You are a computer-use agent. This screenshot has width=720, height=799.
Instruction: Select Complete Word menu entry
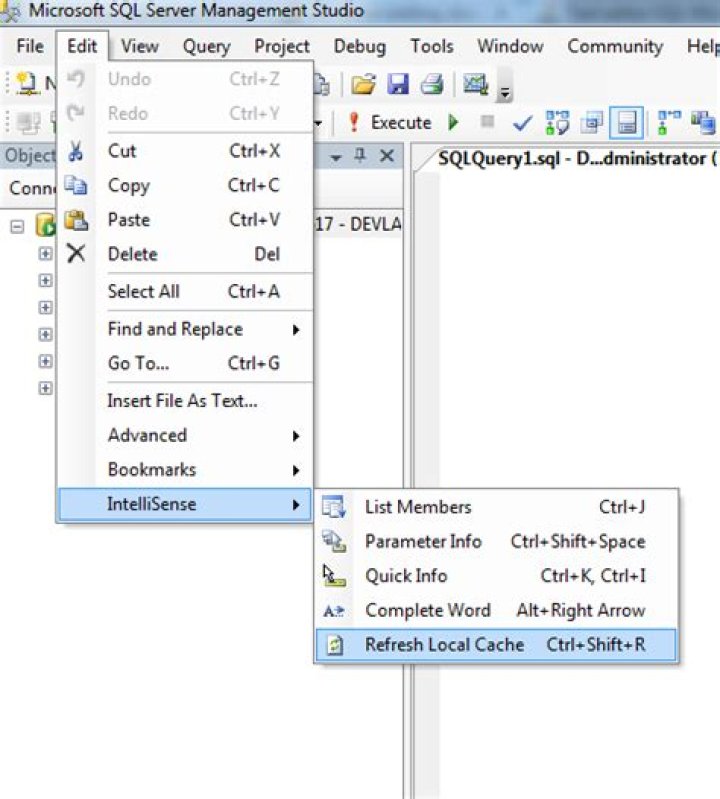pos(497,610)
